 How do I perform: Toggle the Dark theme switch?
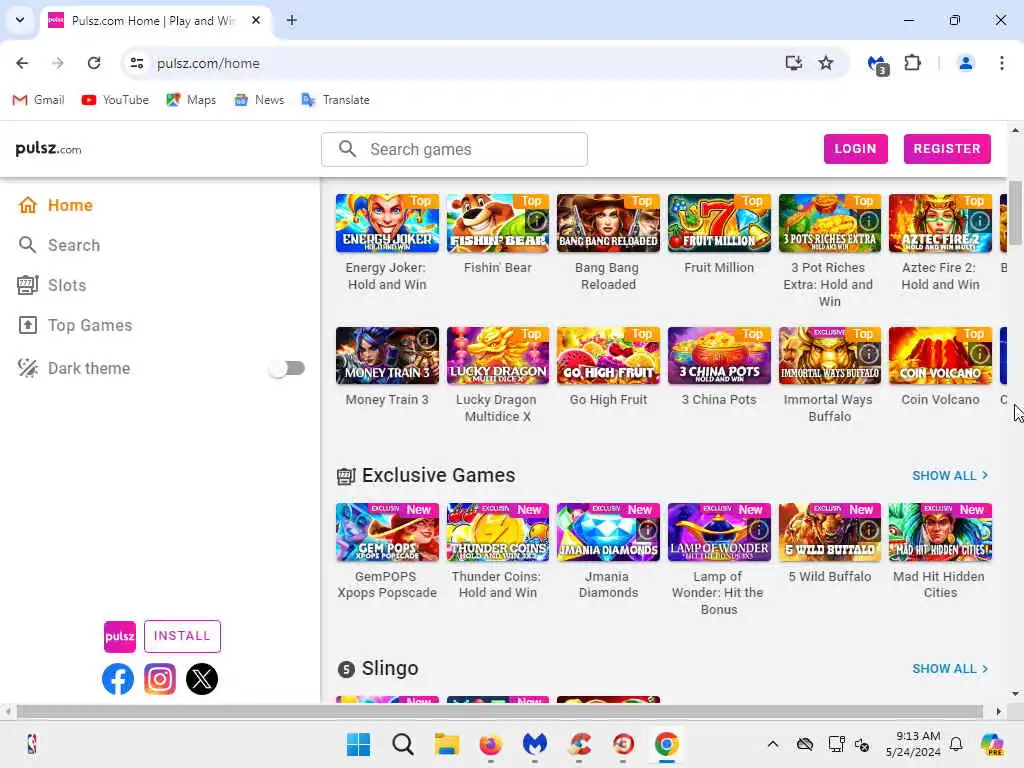point(287,368)
